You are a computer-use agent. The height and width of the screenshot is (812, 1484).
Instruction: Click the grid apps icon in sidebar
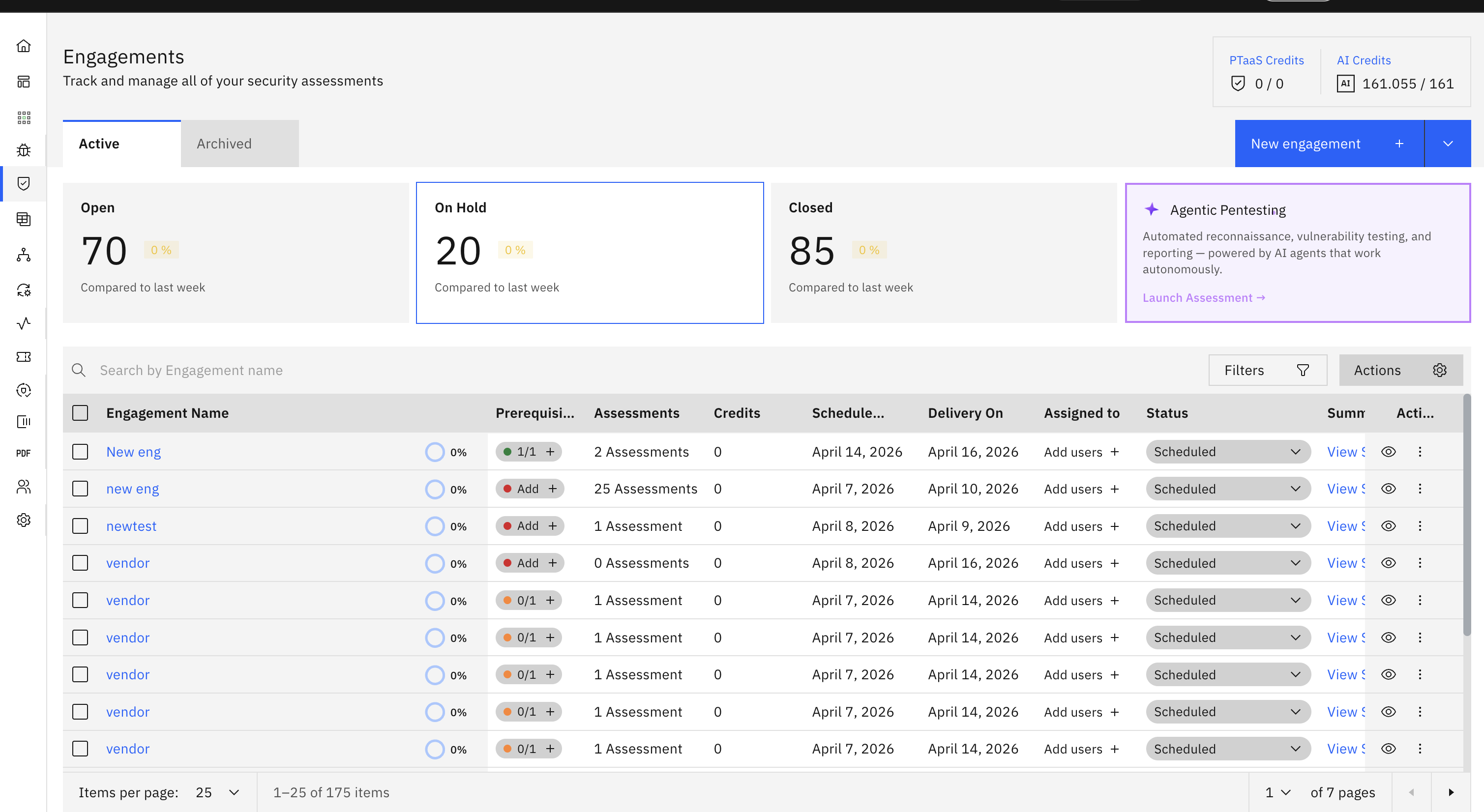pos(24,117)
